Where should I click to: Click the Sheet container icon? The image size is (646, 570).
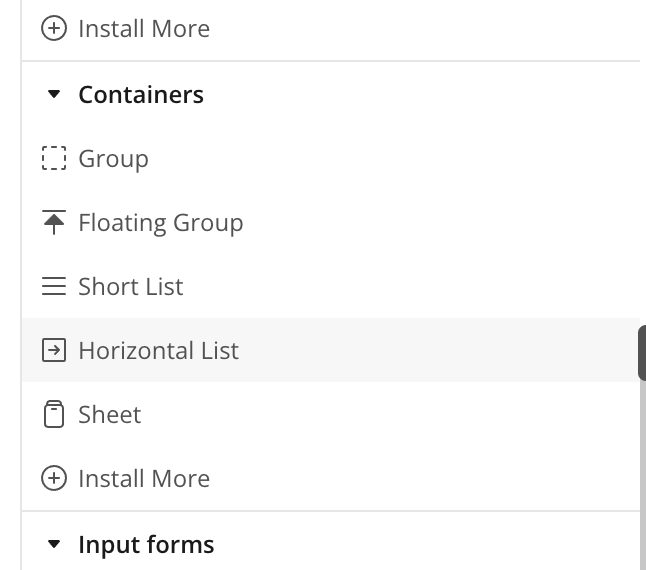pos(53,415)
